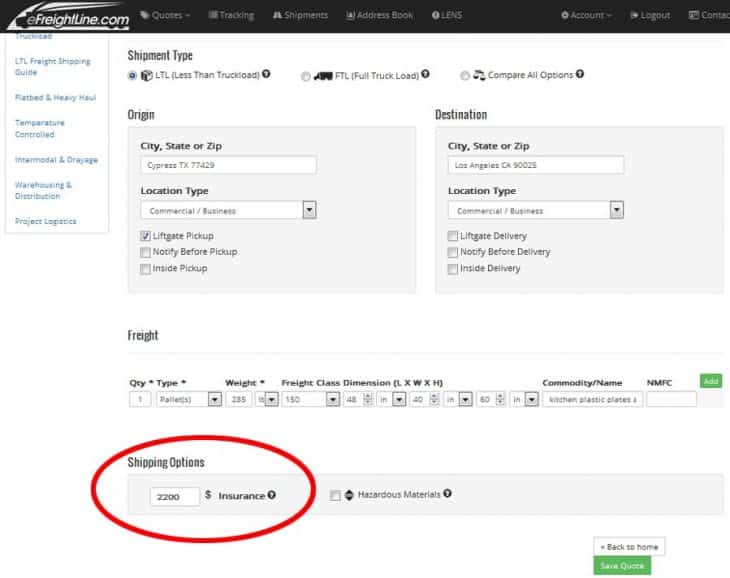The height and width of the screenshot is (578, 730).
Task: Uncheck the Liftgate Pickup checkbox
Action: 146,236
